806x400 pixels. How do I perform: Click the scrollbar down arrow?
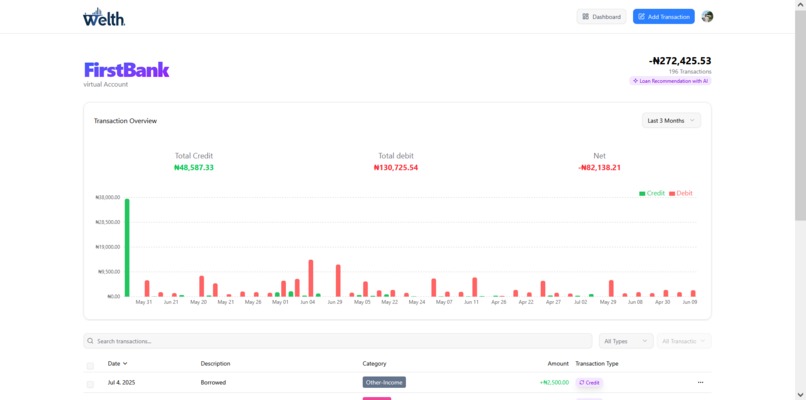[800, 395]
